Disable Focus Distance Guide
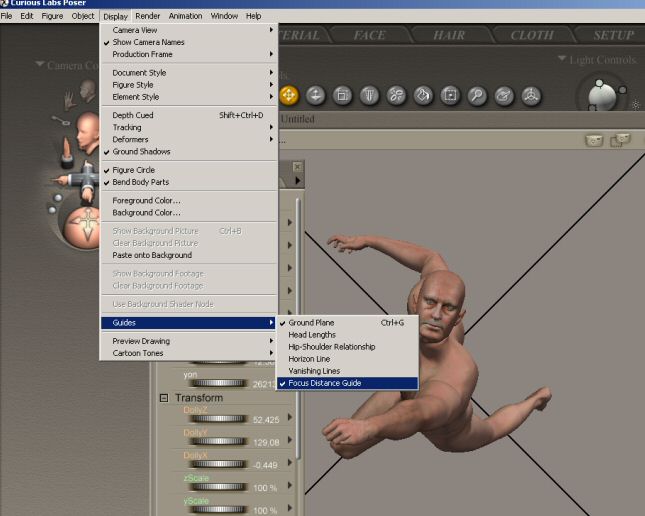The width and height of the screenshot is (645, 516). tap(348, 383)
